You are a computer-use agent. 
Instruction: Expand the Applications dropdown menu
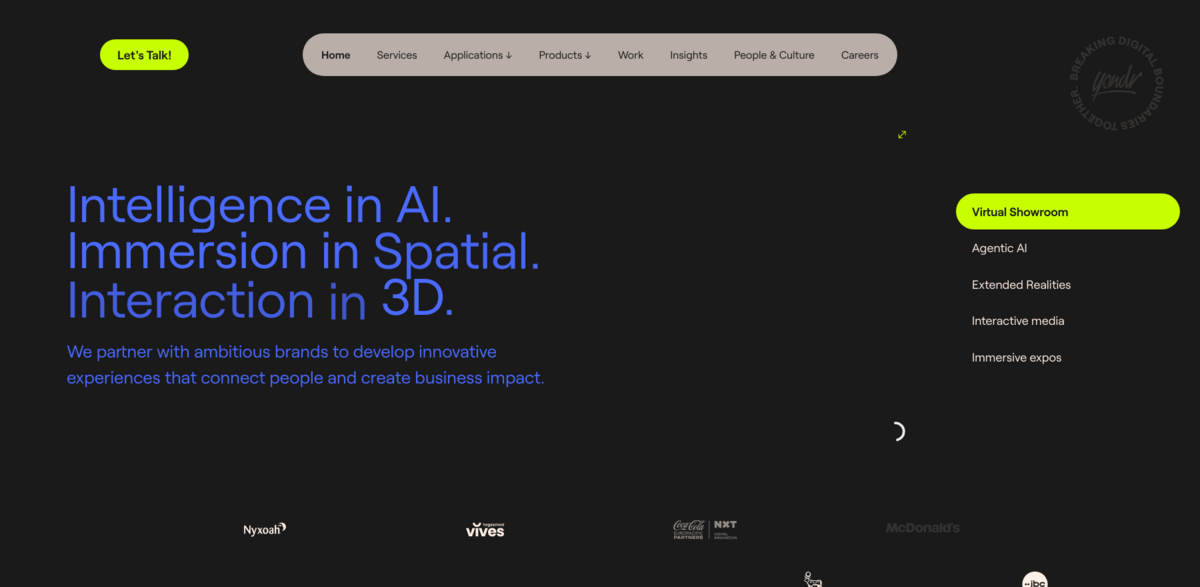[x=477, y=55]
